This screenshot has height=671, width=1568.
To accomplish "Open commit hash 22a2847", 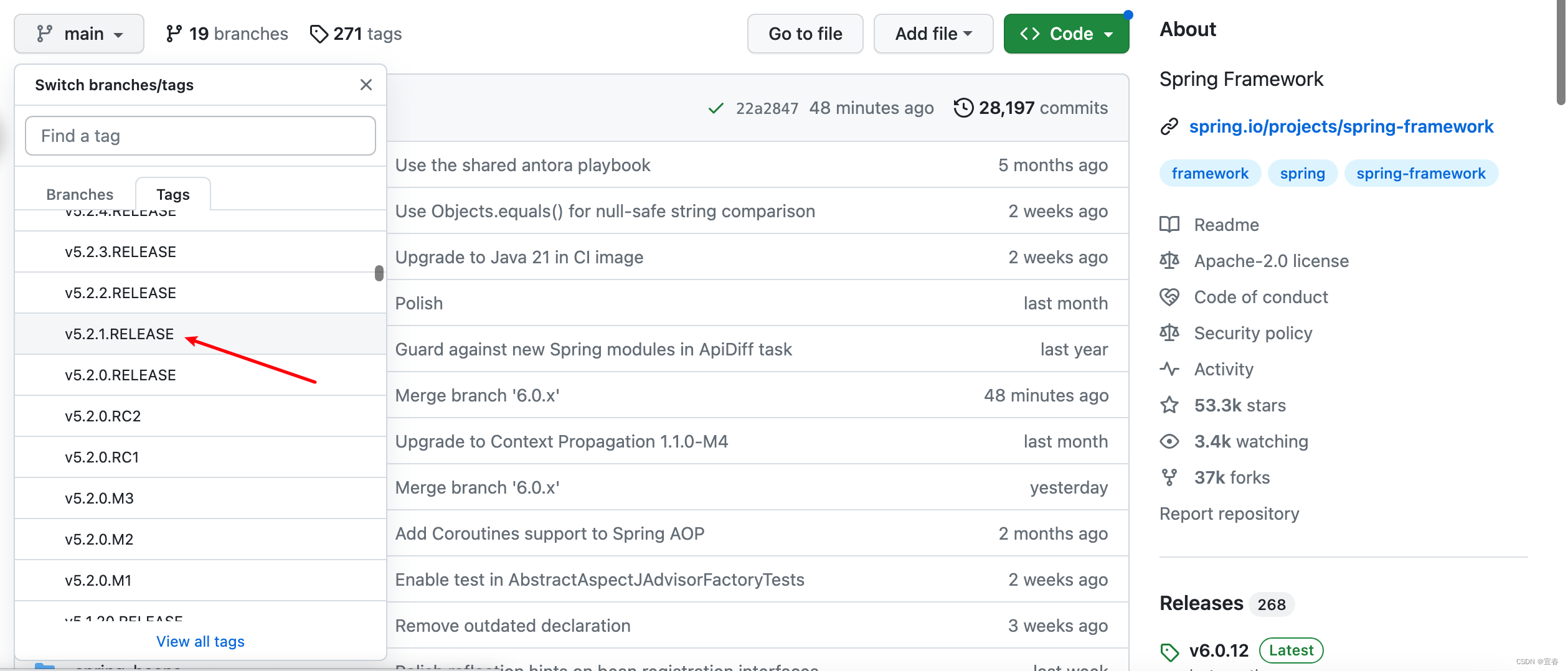I will (767, 108).
